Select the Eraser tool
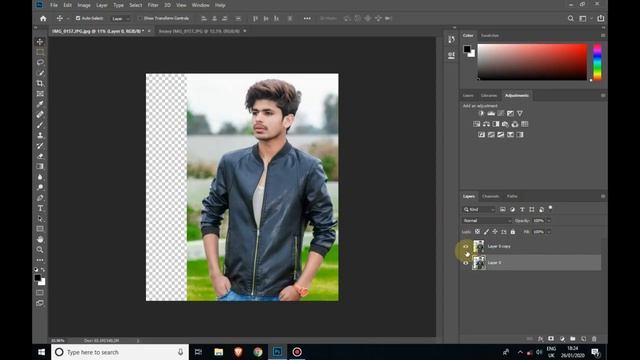The height and width of the screenshot is (360, 640). coord(40,156)
